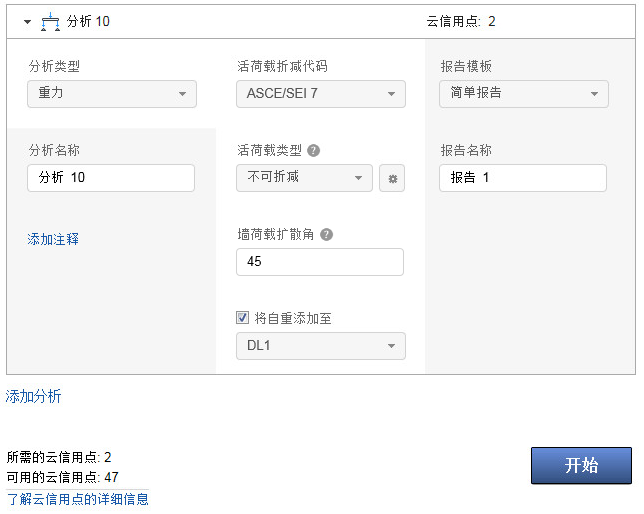Expand the 不可折减 live load type dropdown

point(305,178)
